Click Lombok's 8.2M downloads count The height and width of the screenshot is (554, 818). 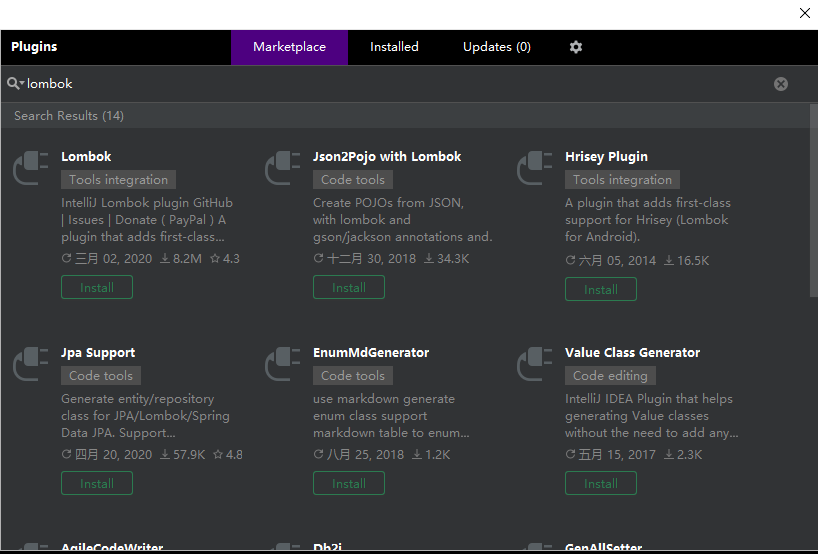pos(181,259)
